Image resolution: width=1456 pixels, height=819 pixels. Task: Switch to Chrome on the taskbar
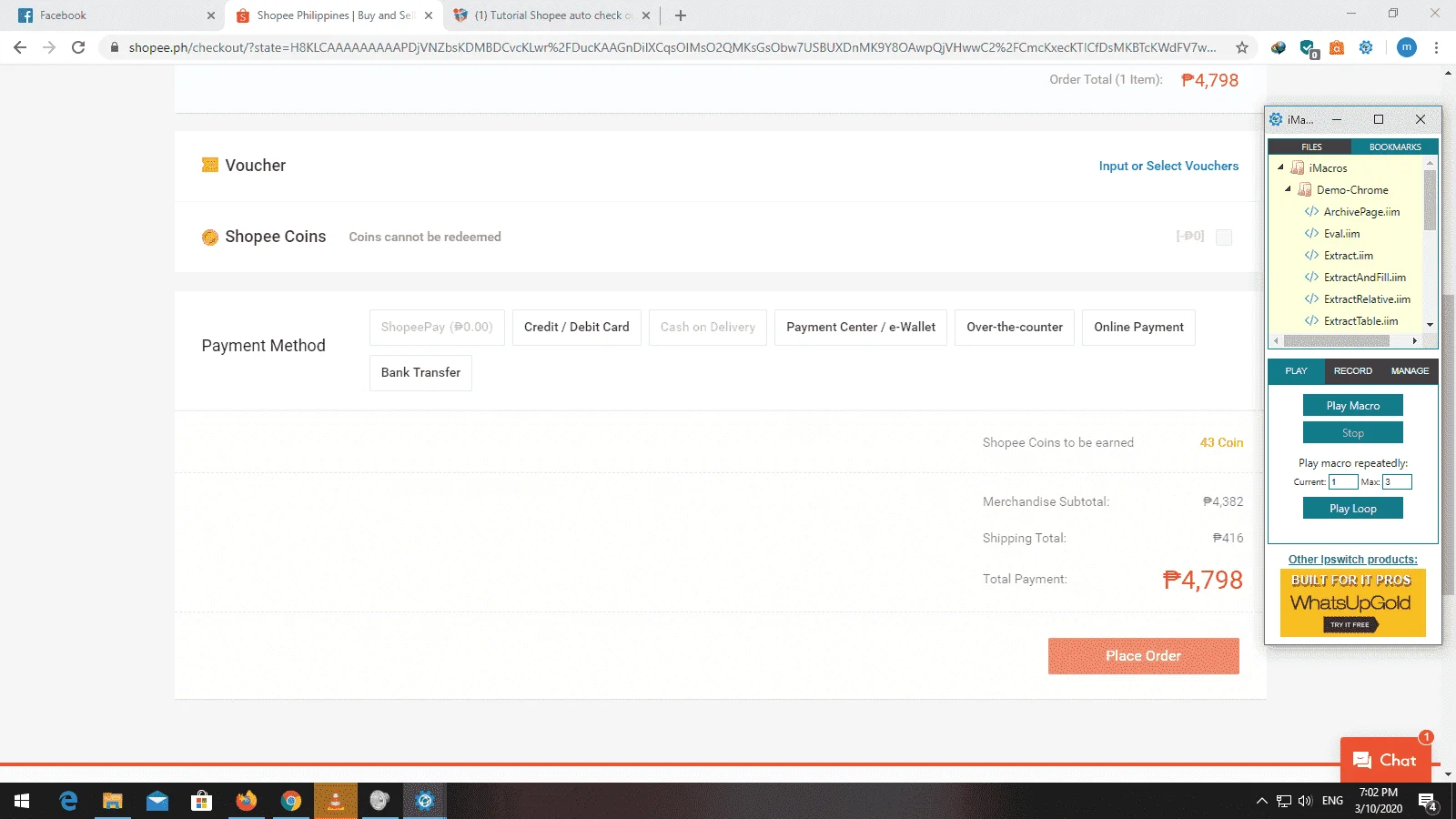291,801
